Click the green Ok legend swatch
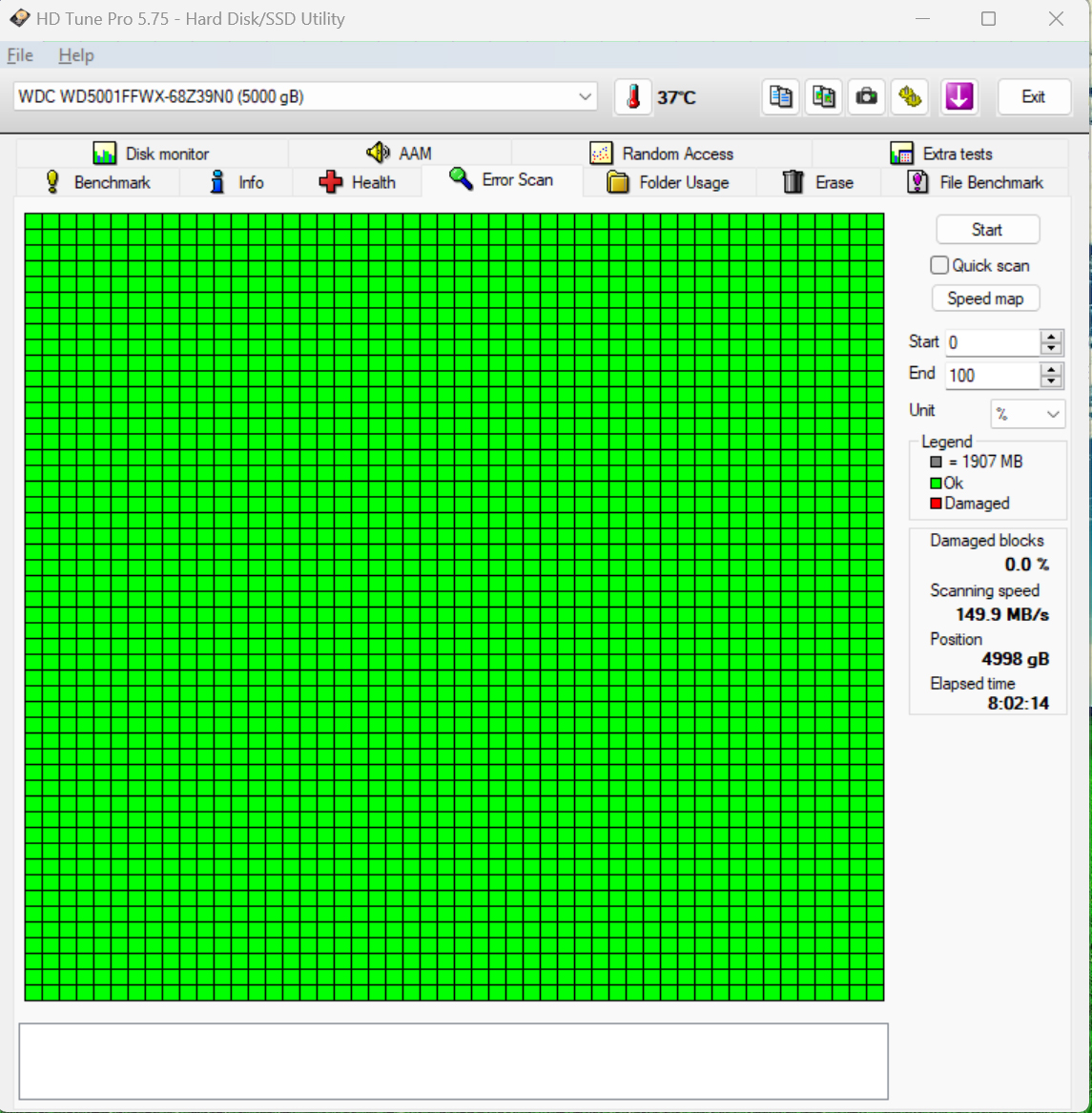 (936, 484)
